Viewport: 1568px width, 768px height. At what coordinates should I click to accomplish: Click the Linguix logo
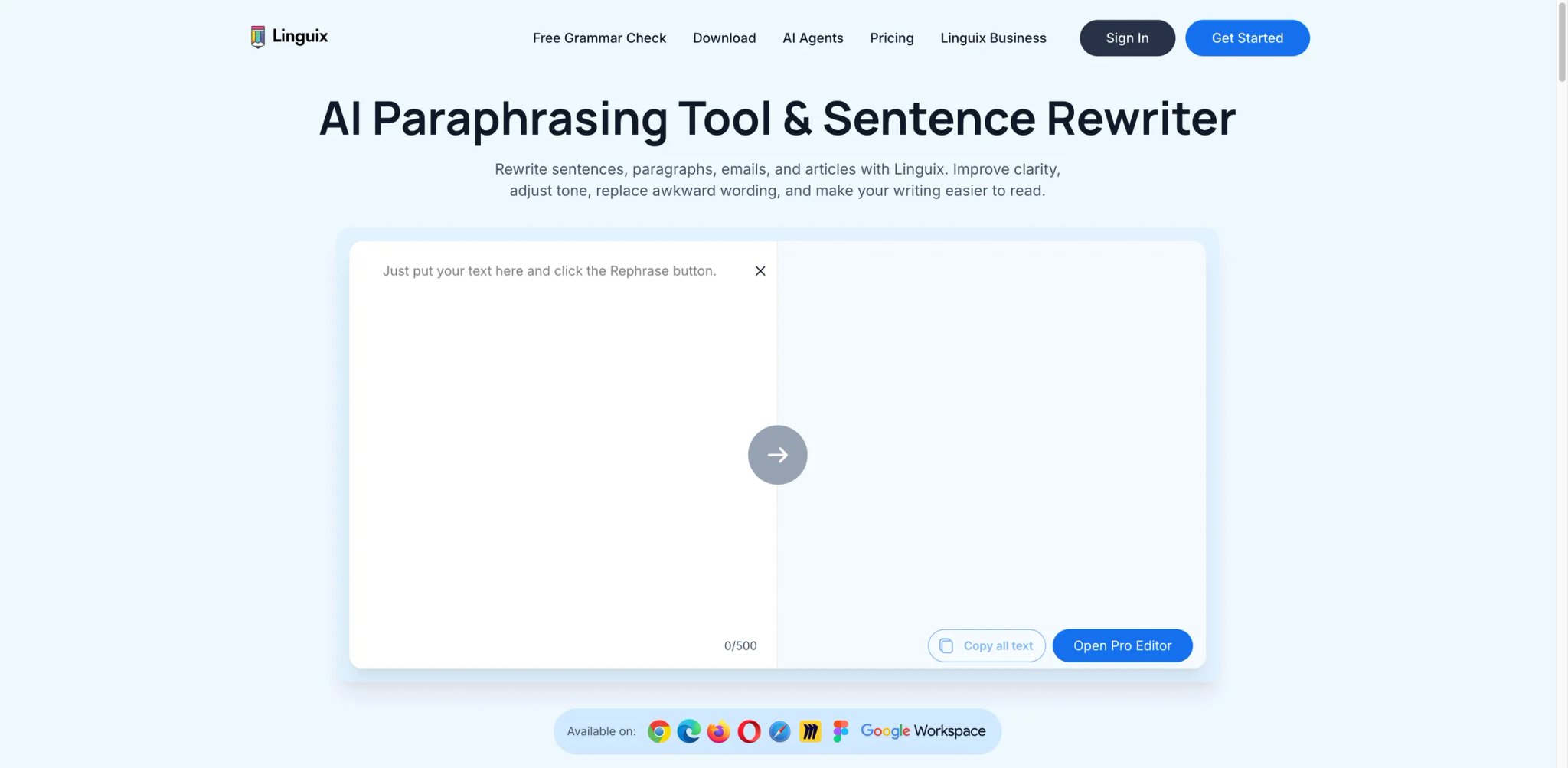pyautogui.click(x=289, y=37)
